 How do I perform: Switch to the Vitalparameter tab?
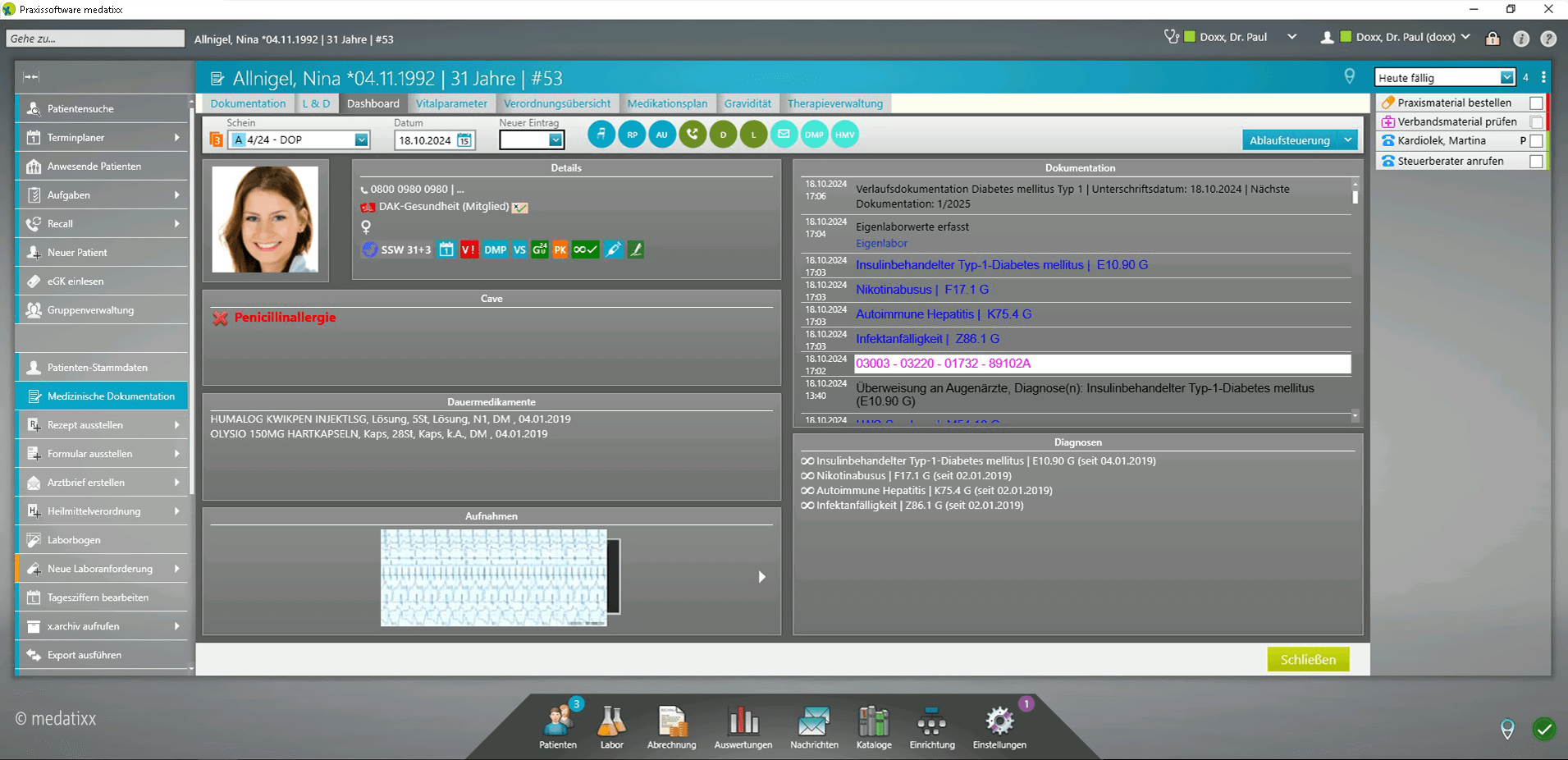click(x=451, y=103)
